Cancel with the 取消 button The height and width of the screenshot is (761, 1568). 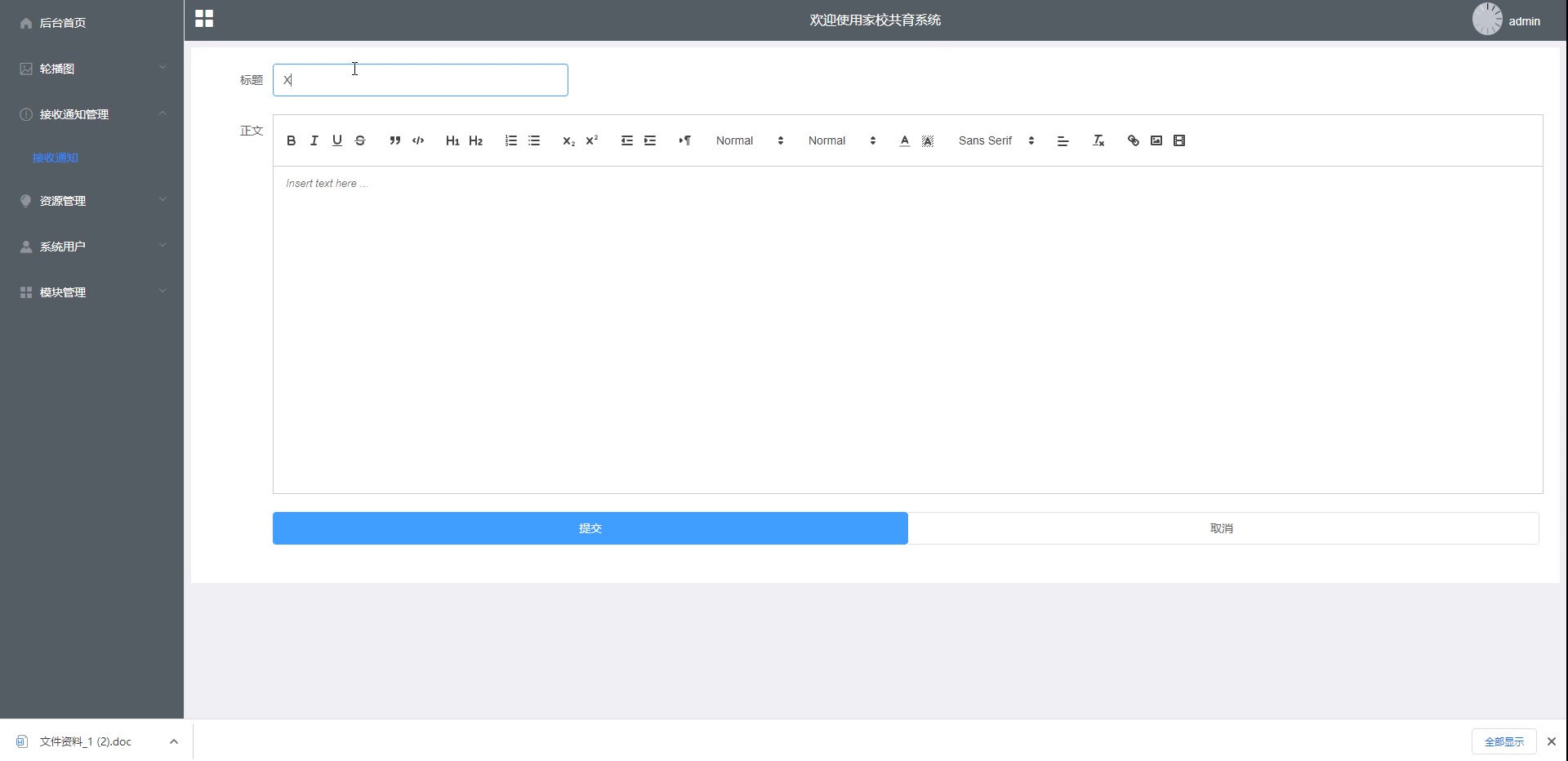[x=1223, y=528]
